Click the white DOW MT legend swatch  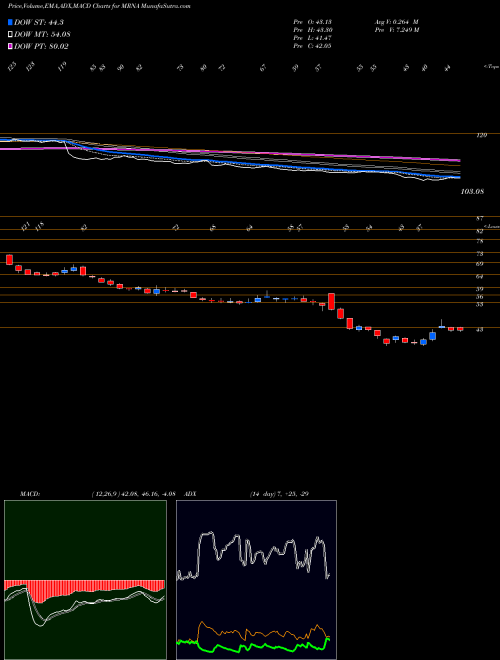(11, 35)
